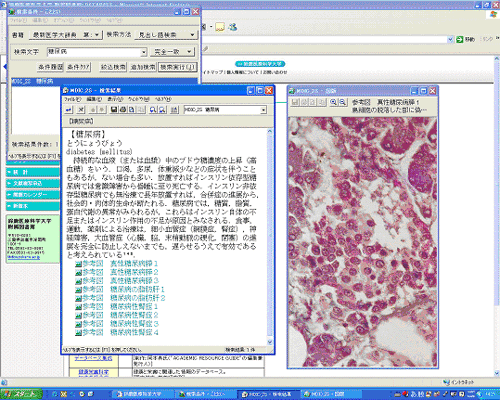
Task: Click the floppy-disk save icon in 検索結果 toolbar
Action: point(114,110)
